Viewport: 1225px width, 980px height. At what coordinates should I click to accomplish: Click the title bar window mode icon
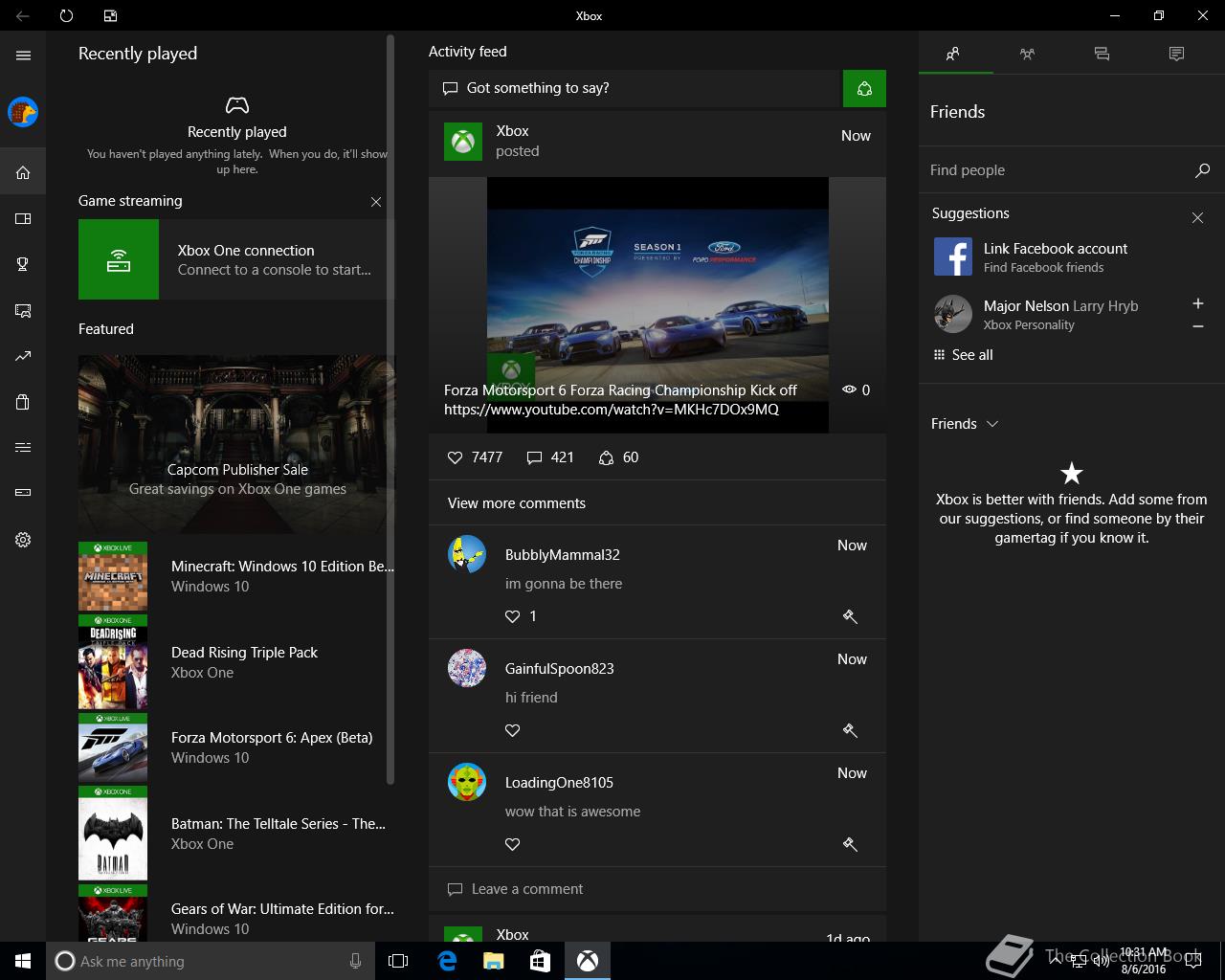click(110, 15)
